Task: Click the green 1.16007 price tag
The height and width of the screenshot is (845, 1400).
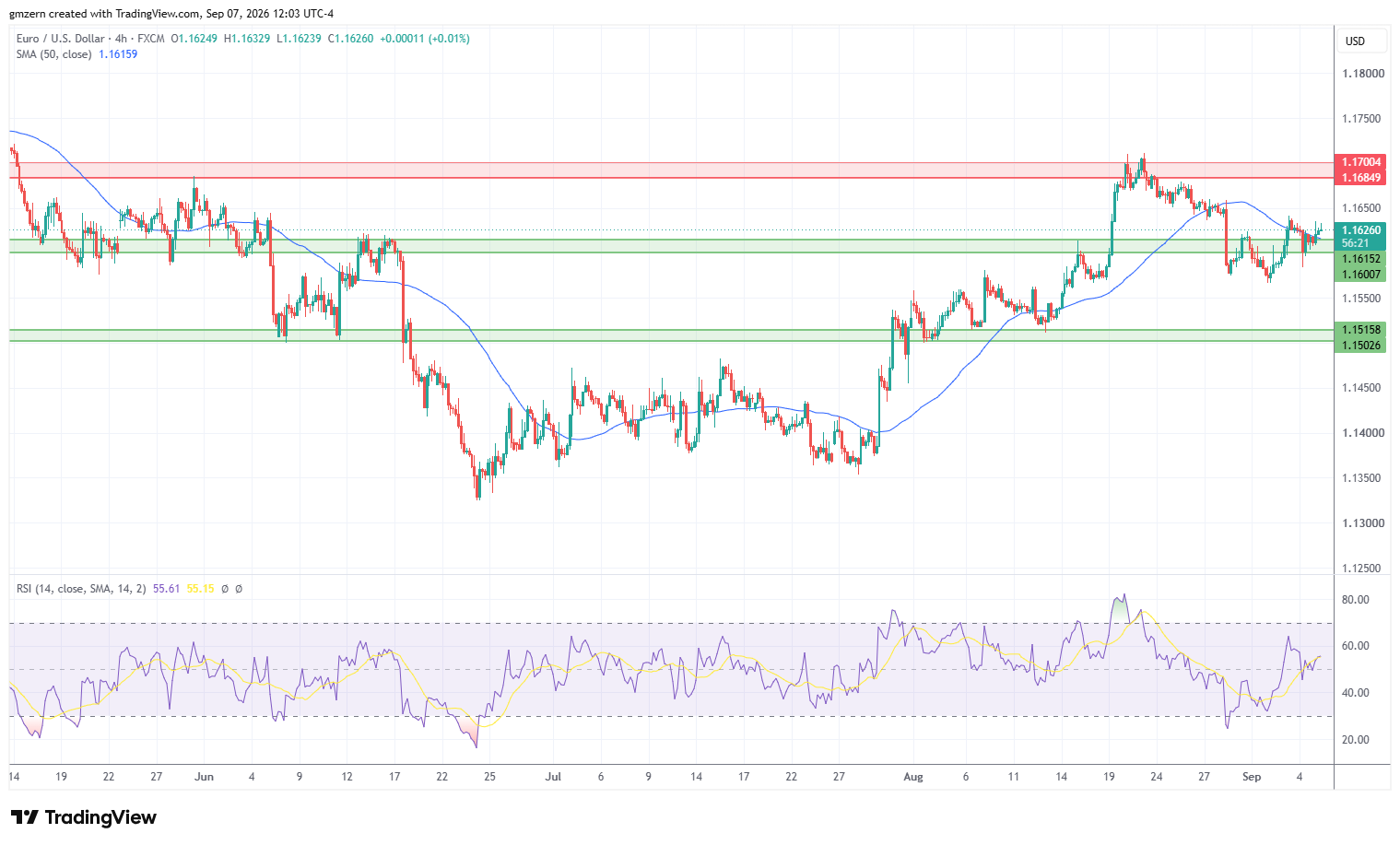Action: 1360,275
